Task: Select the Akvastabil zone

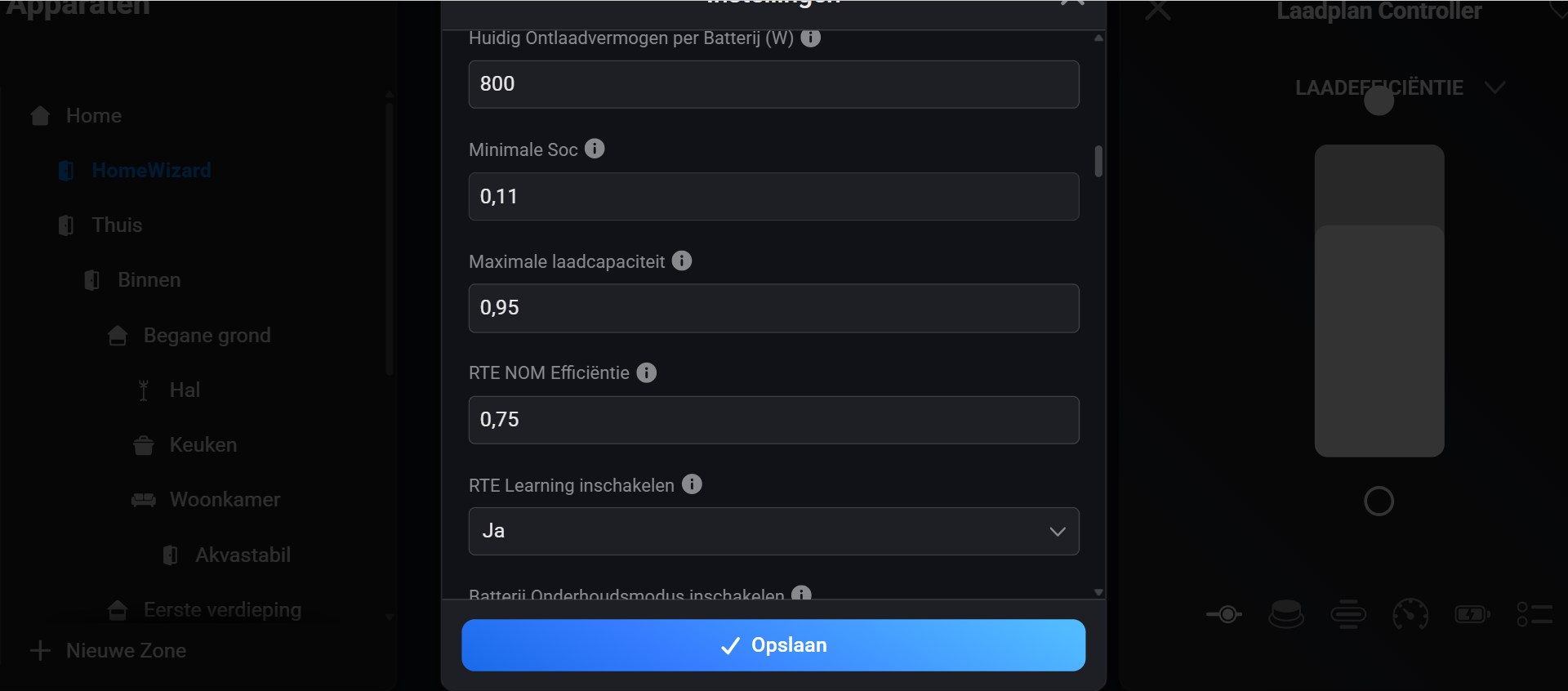Action: pos(243,555)
